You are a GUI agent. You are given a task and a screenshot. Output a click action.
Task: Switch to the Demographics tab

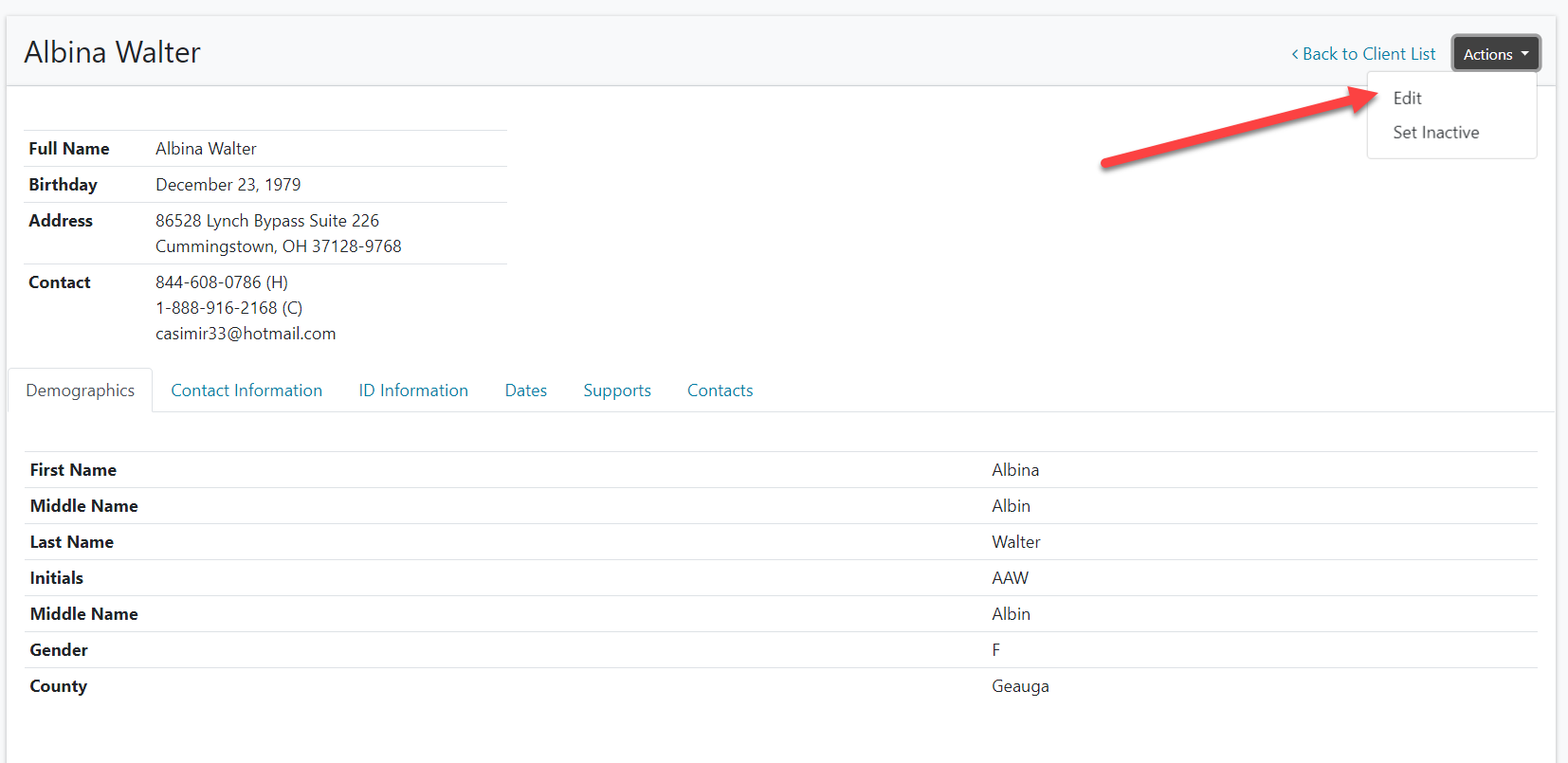tap(81, 391)
